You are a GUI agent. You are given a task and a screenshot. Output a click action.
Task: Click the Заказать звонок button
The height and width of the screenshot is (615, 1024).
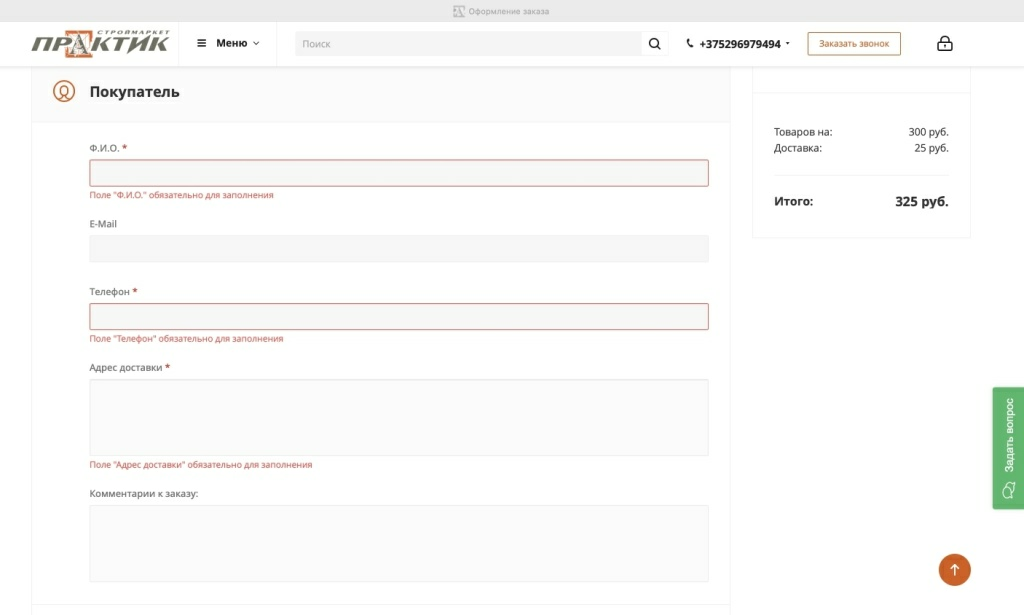854,44
